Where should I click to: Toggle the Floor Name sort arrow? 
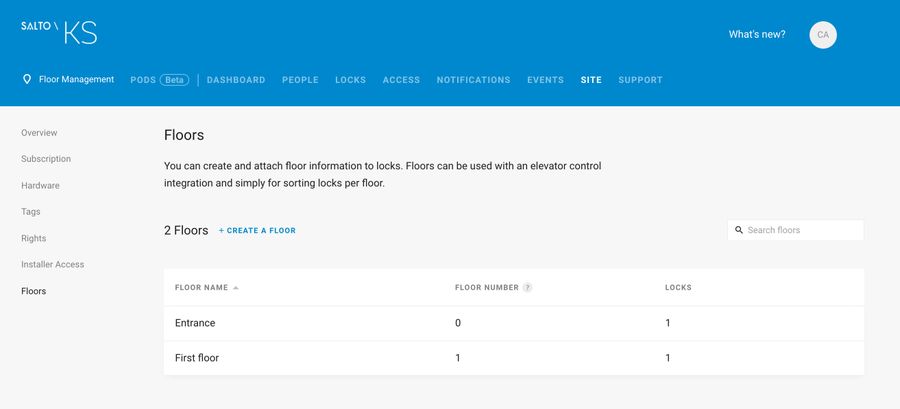click(235, 287)
